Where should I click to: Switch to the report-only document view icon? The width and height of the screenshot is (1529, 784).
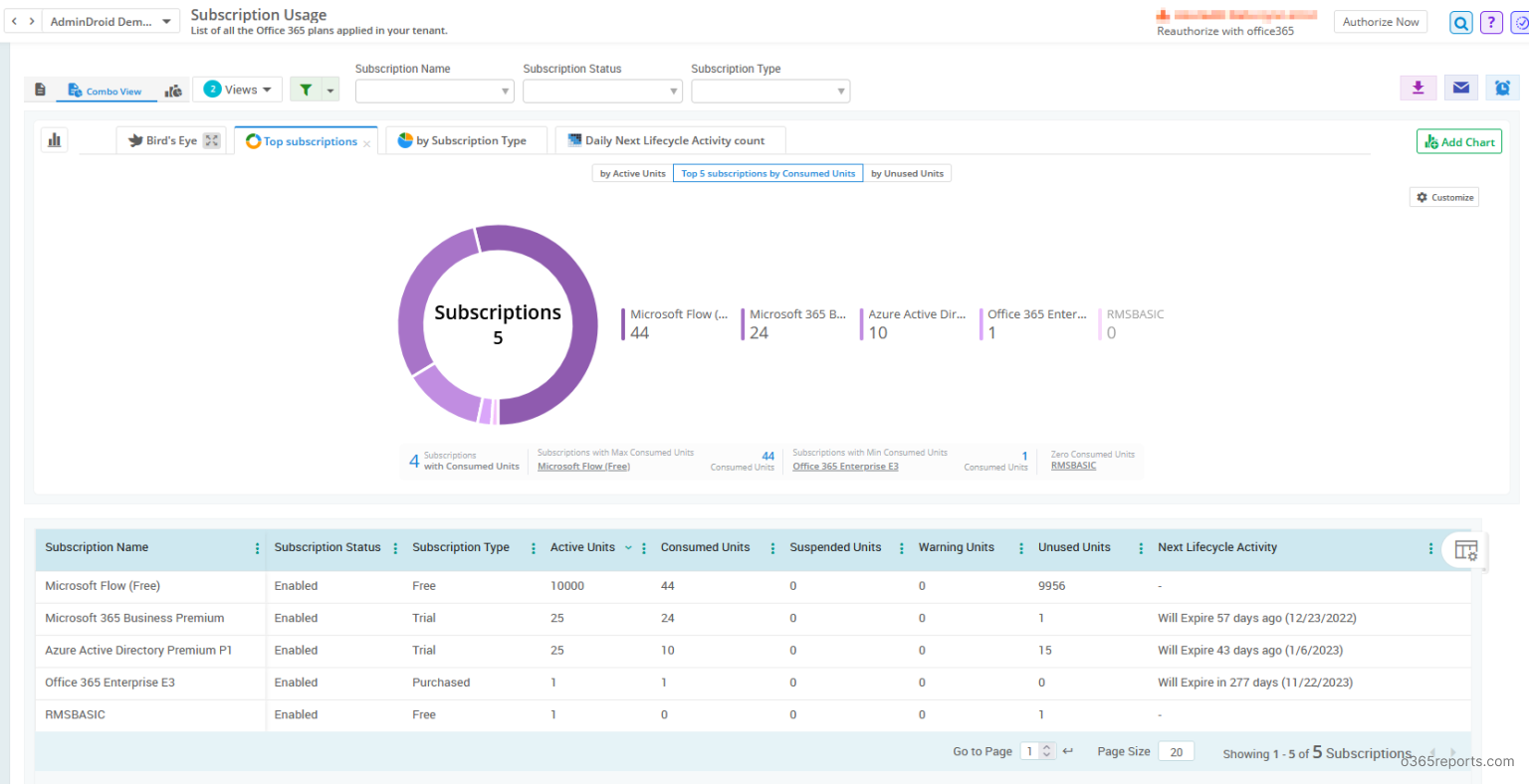(41, 90)
